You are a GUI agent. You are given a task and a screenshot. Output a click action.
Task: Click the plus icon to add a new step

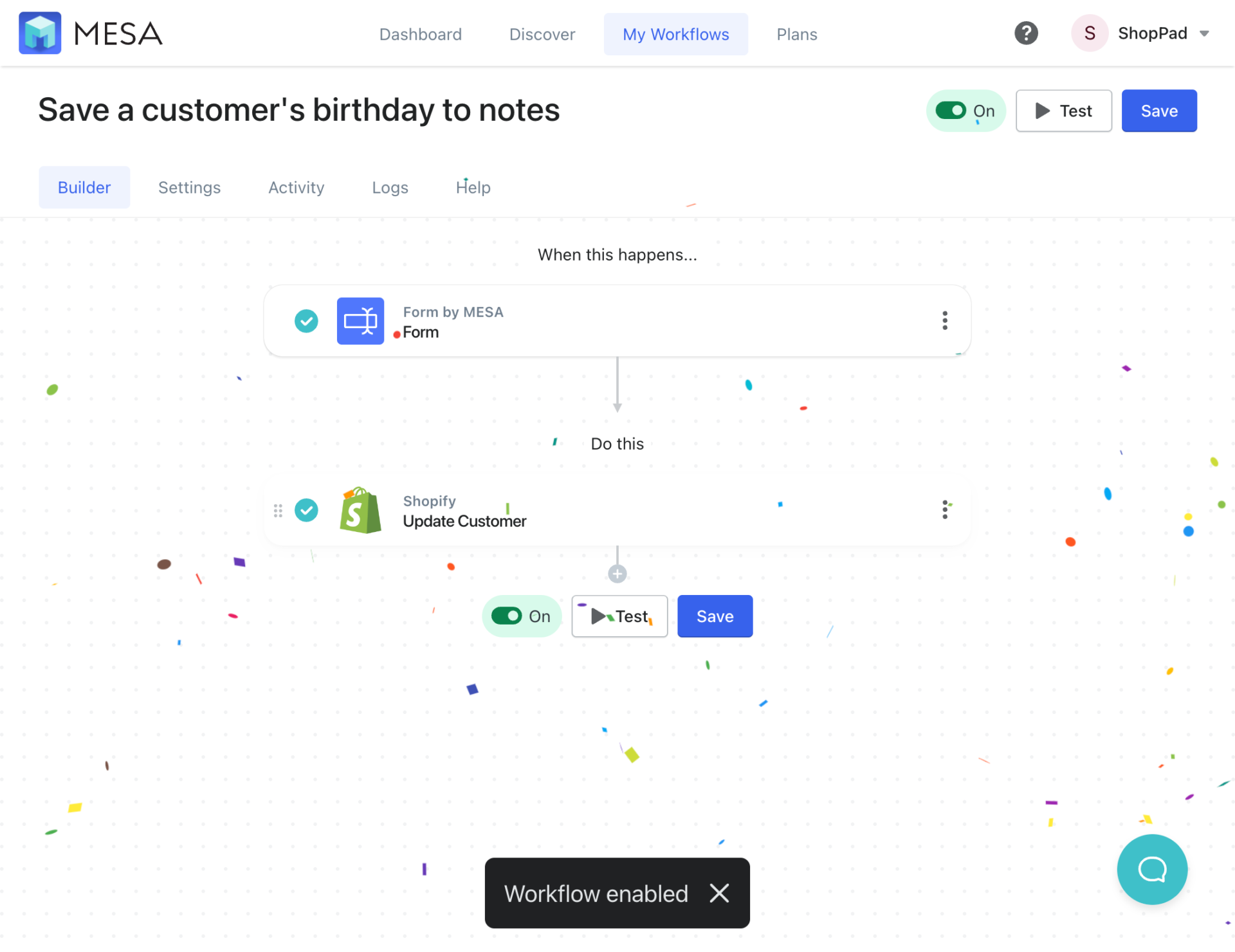point(617,573)
